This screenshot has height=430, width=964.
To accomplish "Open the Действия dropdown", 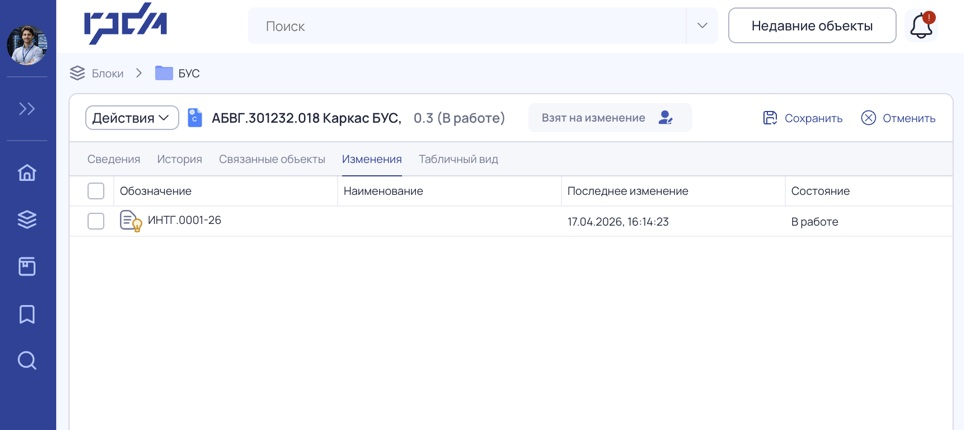I will pos(132,117).
